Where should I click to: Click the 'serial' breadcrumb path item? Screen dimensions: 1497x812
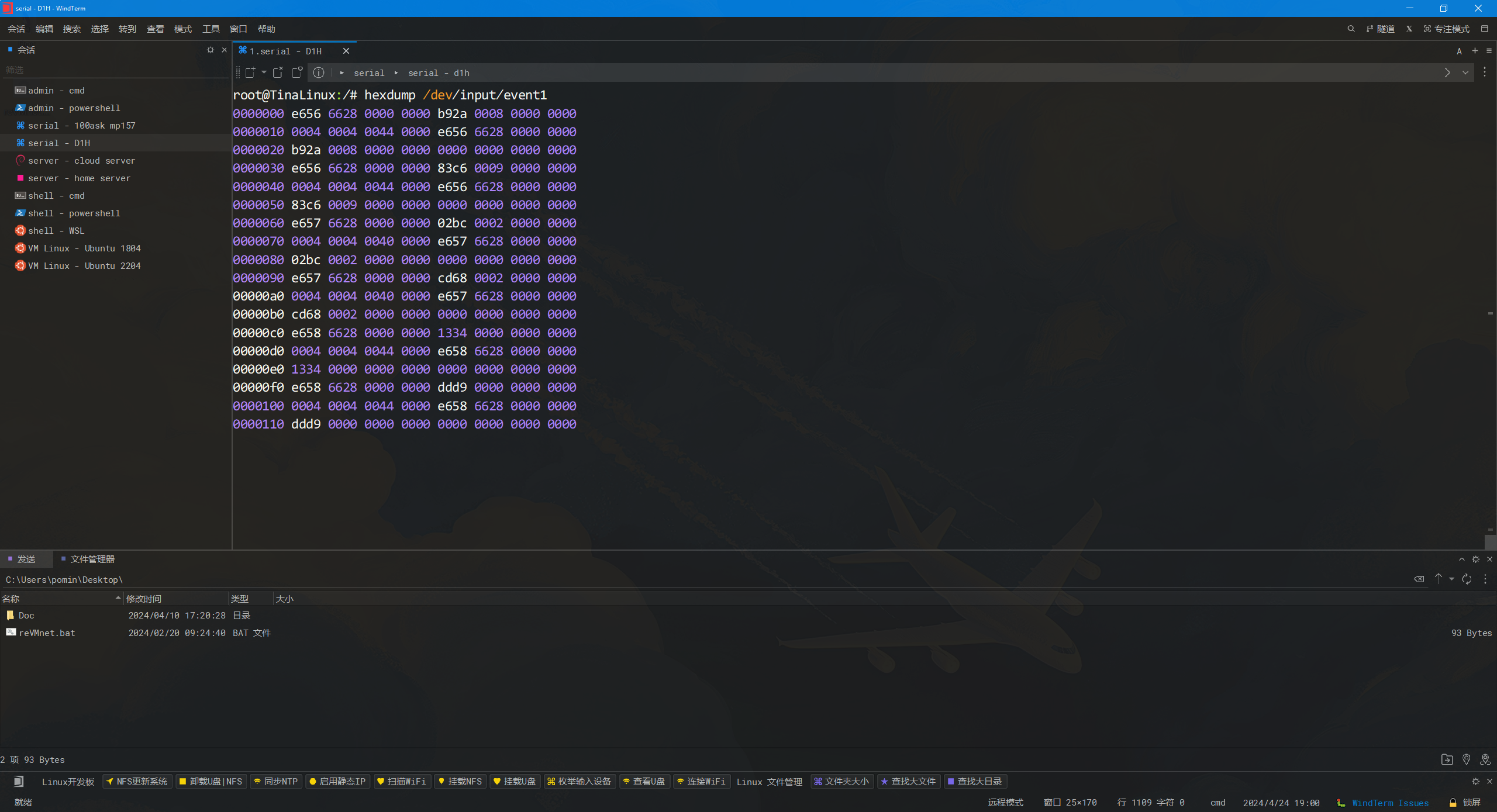point(369,73)
